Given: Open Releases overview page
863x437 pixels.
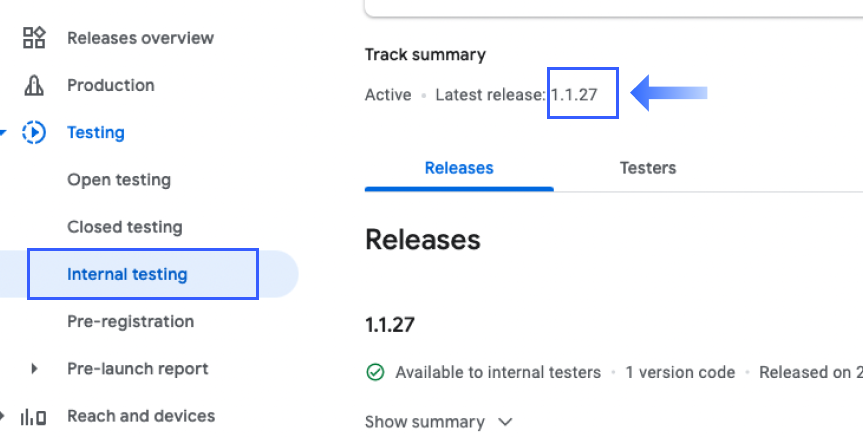Looking at the screenshot, I should tap(140, 38).
